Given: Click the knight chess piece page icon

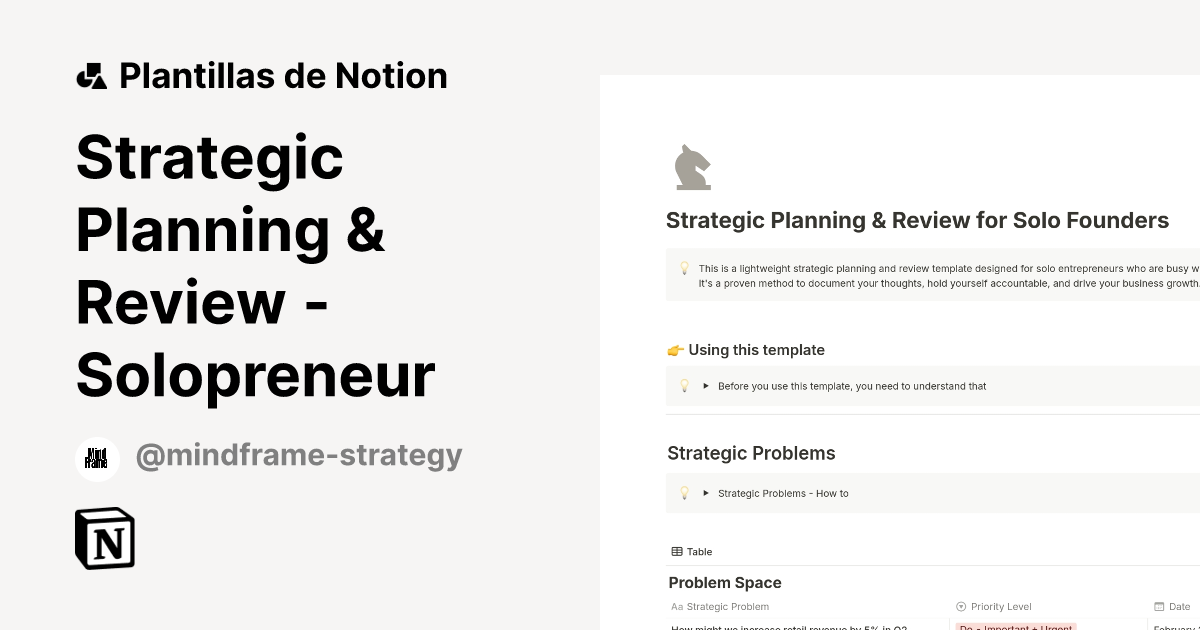Looking at the screenshot, I should [x=692, y=166].
